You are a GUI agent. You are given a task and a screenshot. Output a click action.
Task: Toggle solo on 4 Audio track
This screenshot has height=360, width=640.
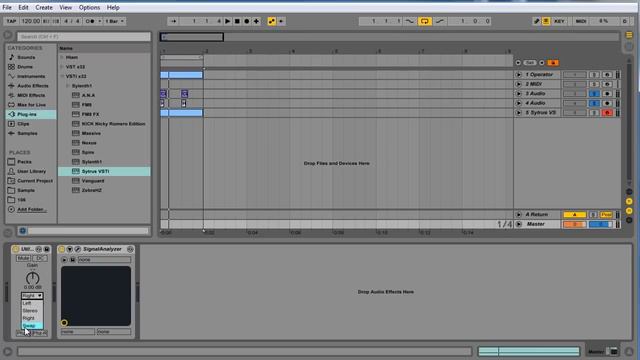(594, 103)
